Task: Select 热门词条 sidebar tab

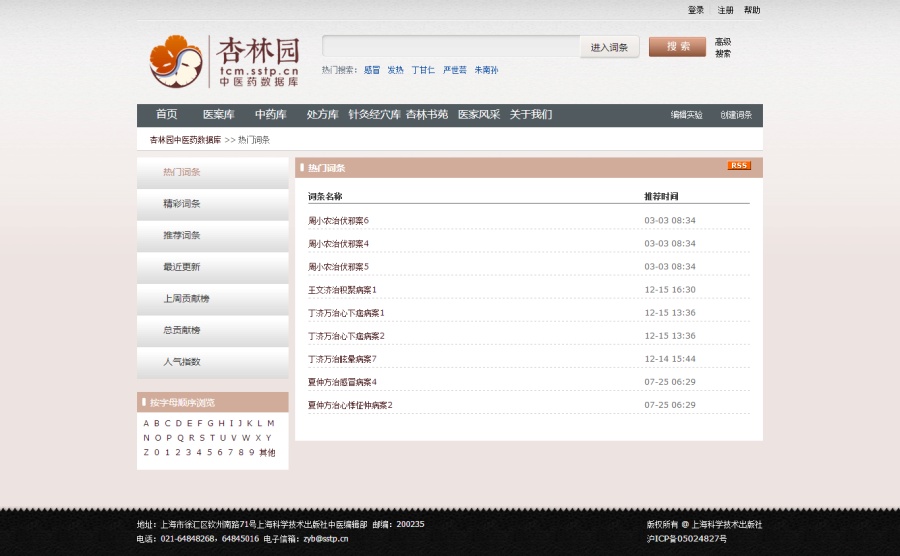Action: [212, 172]
